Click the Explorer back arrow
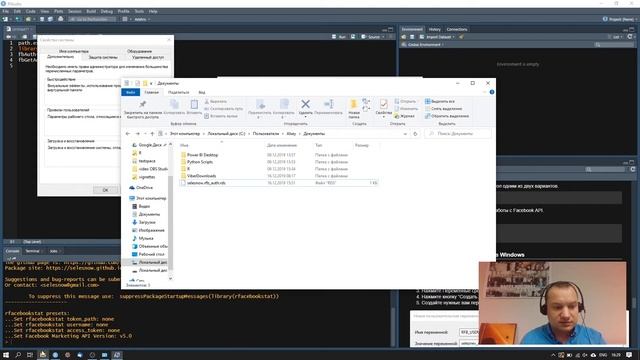Image resolution: width=640 pixels, height=360 pixels. pos(128,134)
